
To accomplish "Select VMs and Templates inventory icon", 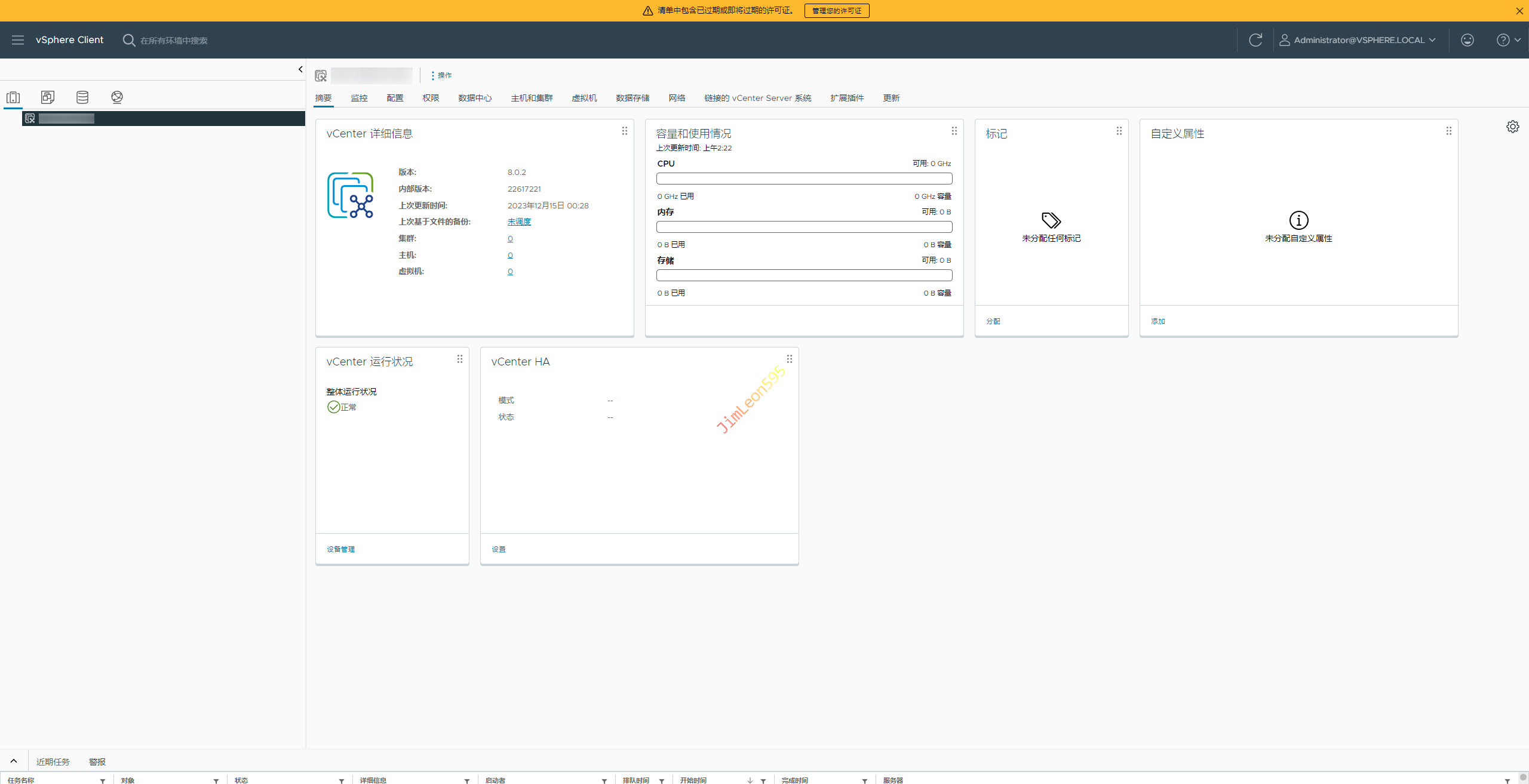I will coord(48,97).
